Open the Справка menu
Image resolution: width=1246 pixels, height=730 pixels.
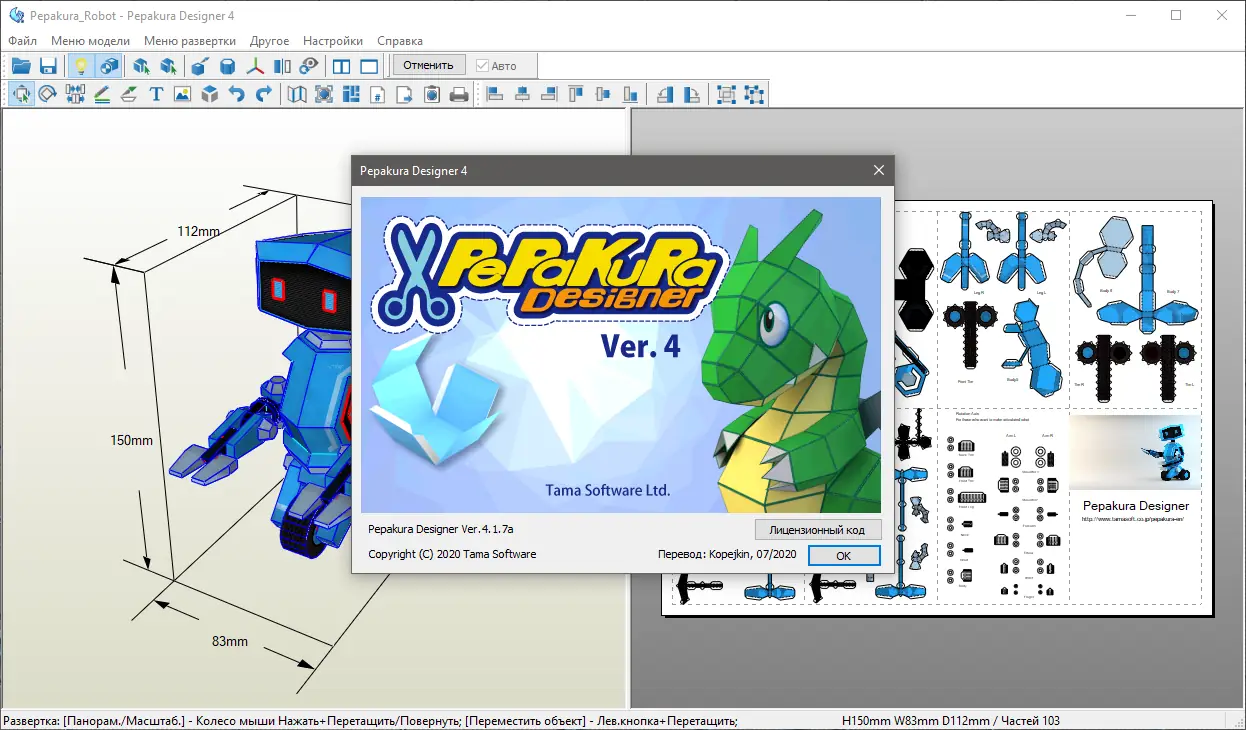400,41
